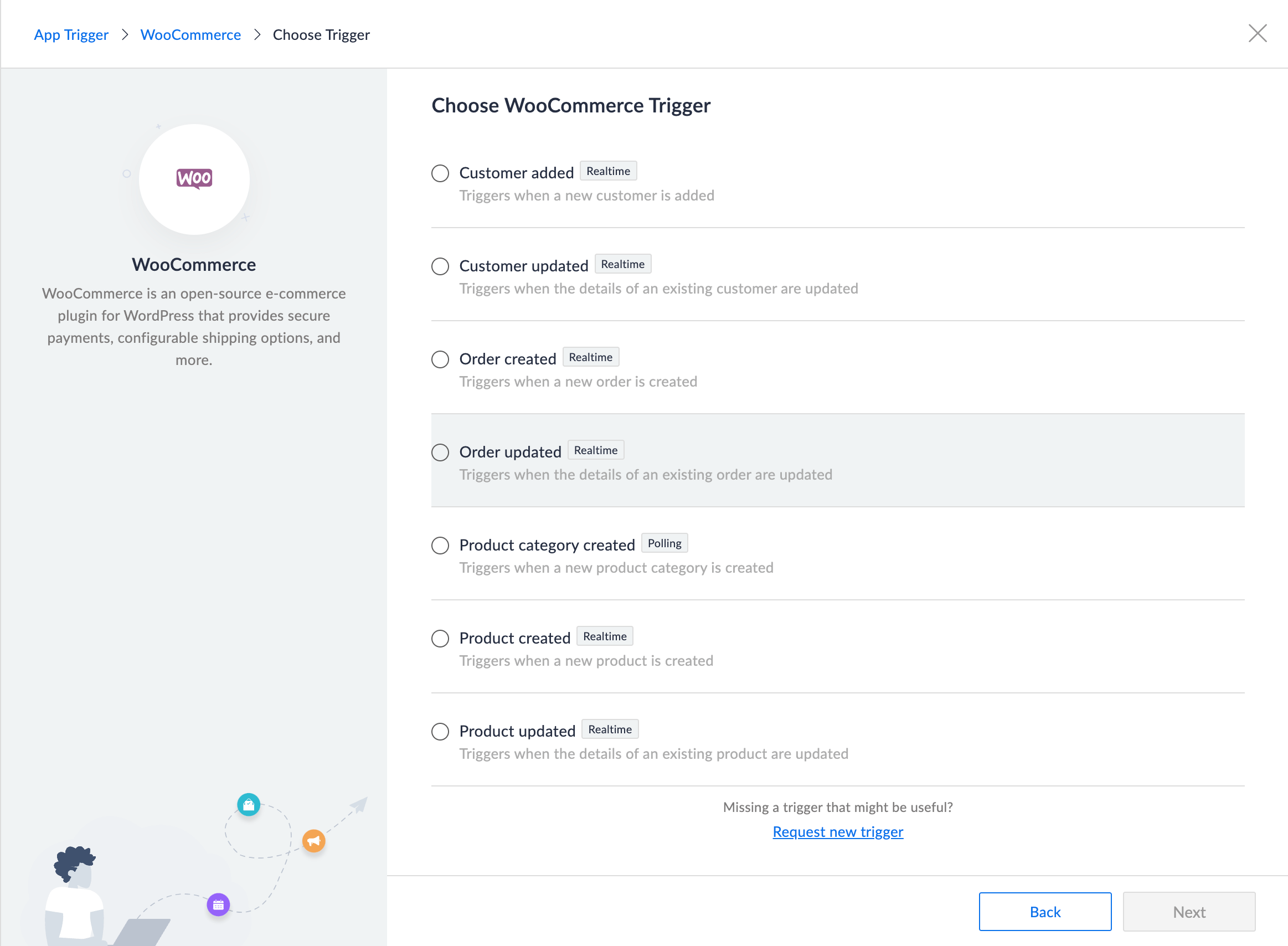This screenshot has height=946, width=1288.
Task: Click the Polling badge on Product category
Action: 664,543
